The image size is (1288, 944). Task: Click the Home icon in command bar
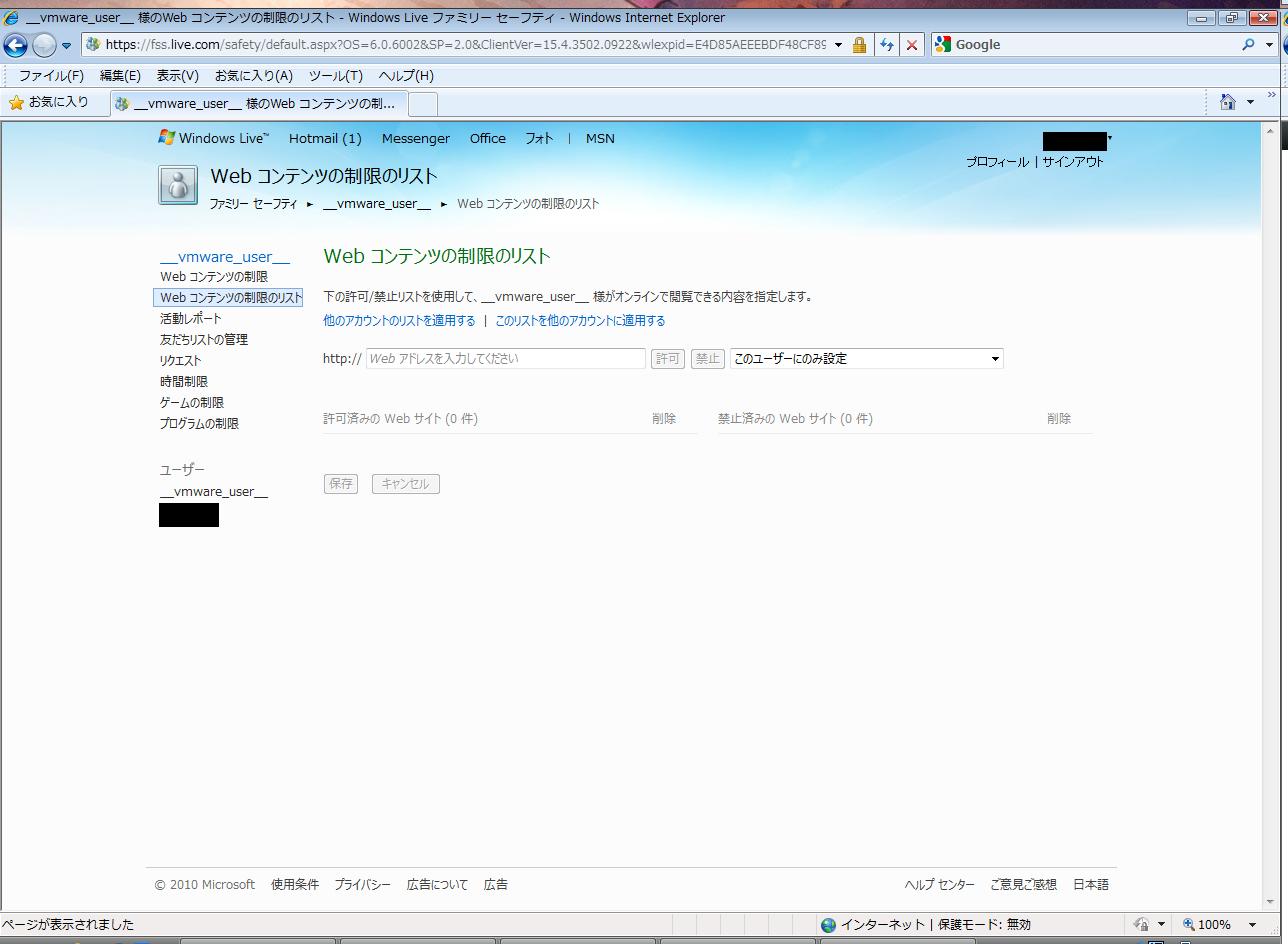(x=1228, y=101)
